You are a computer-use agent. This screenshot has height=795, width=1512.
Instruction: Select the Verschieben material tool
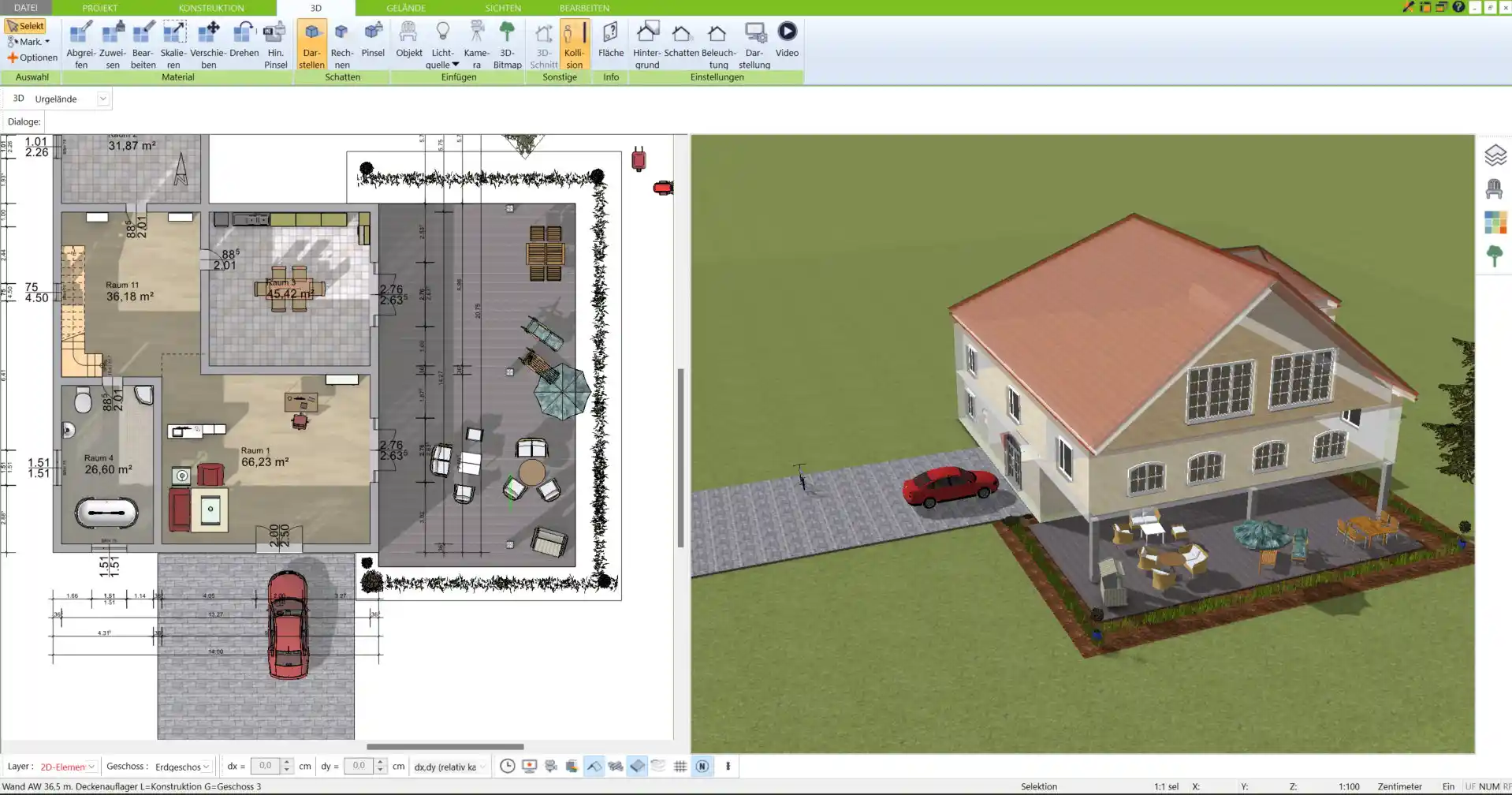208,45
